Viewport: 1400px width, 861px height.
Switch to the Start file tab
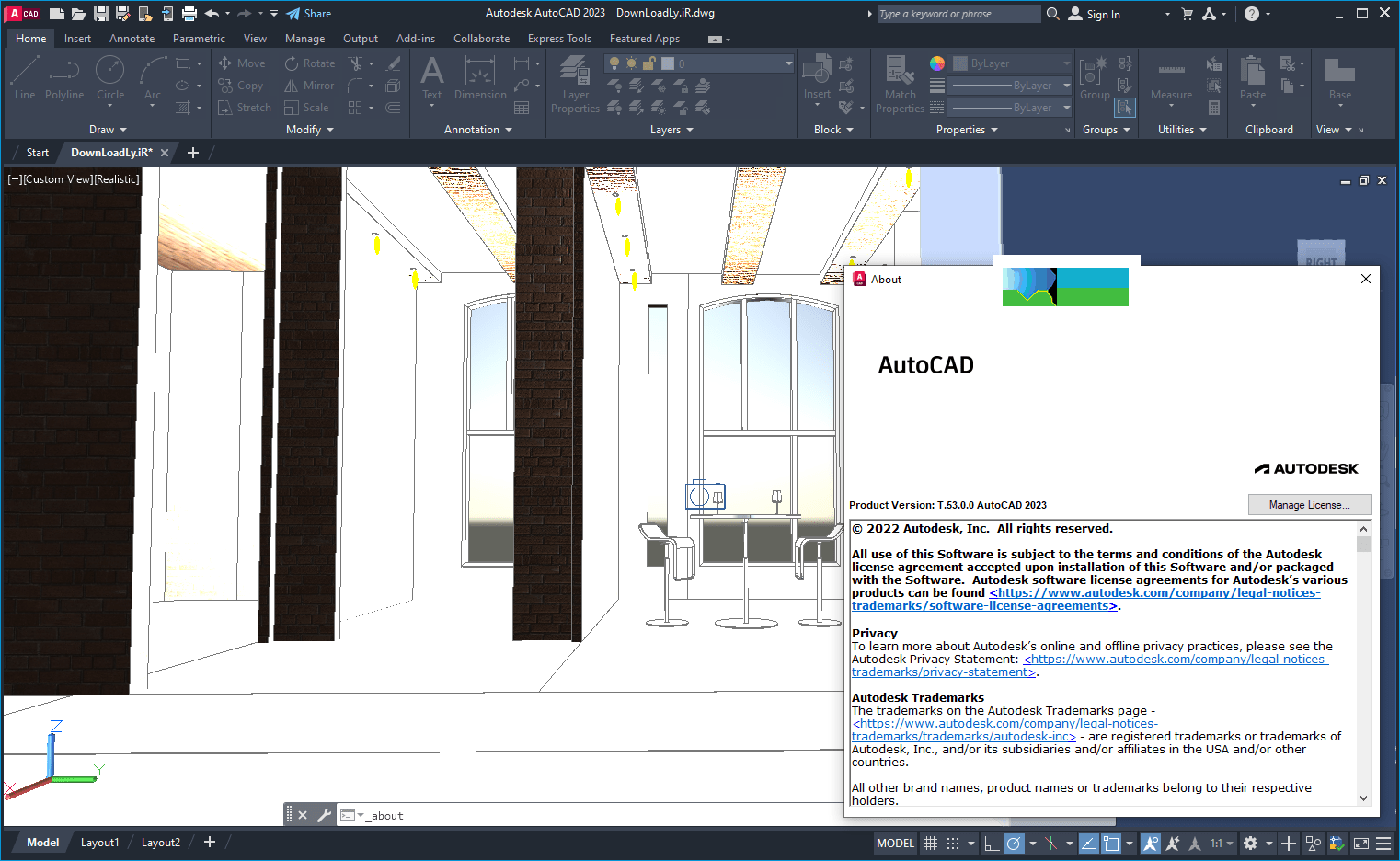coord(38,153)
